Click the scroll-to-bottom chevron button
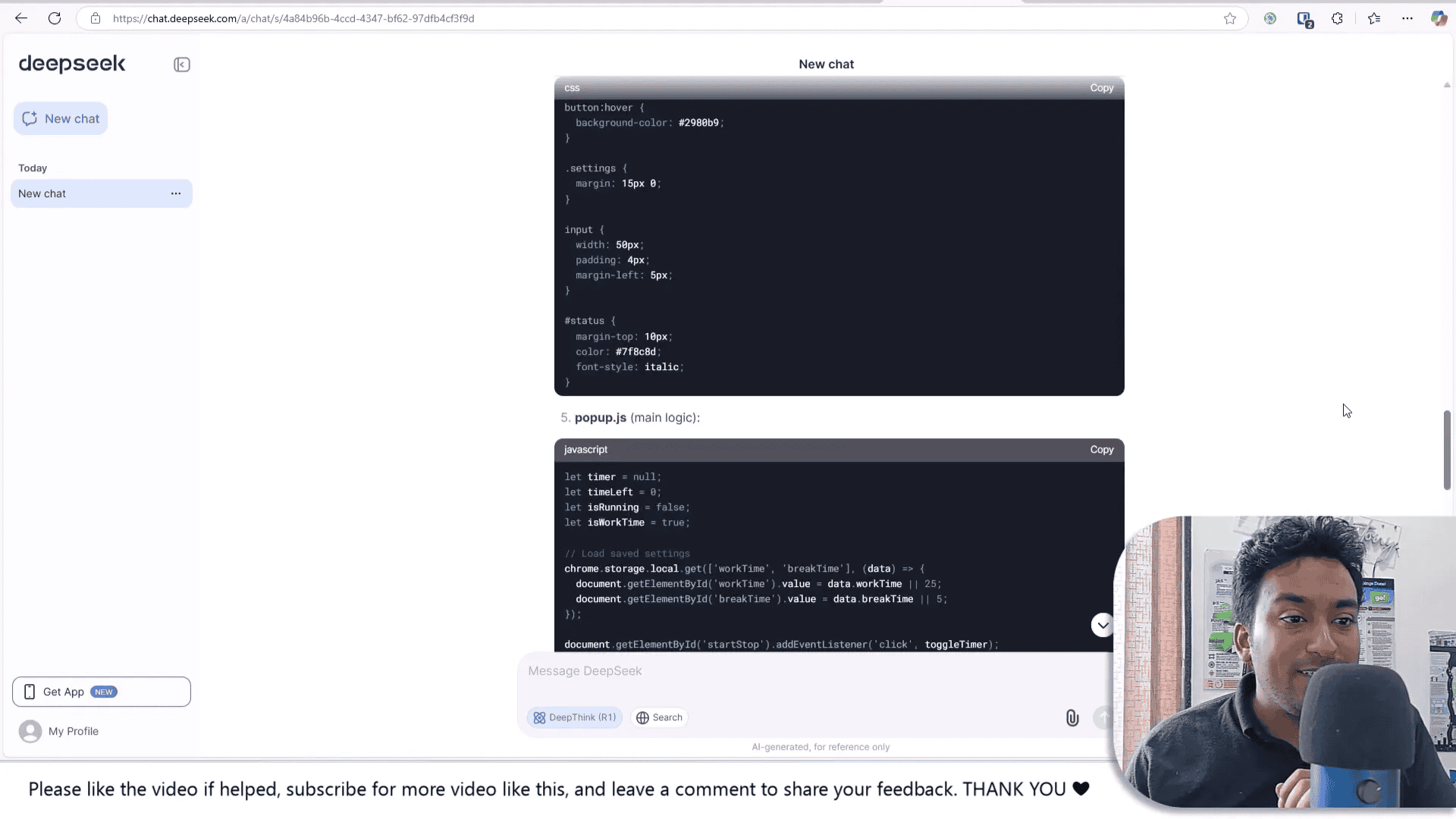1456x819 pixels. click(x=1102, y=624)
